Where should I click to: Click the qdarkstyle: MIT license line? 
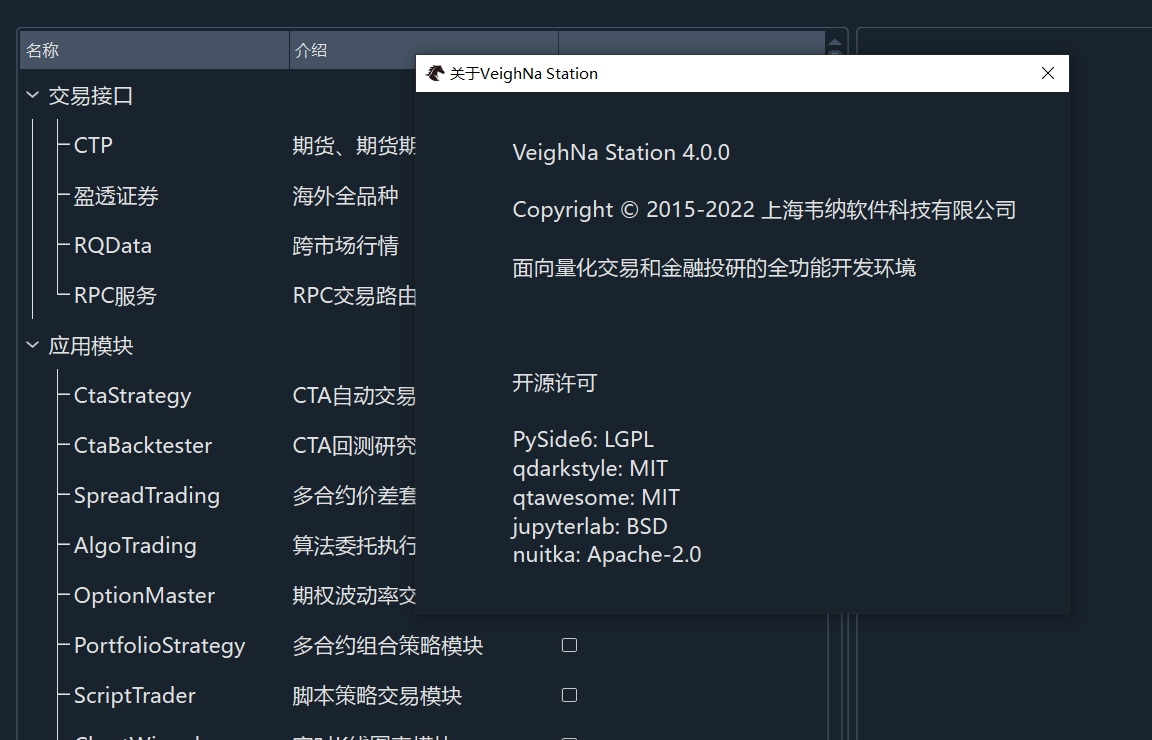[x=591, y=468]
